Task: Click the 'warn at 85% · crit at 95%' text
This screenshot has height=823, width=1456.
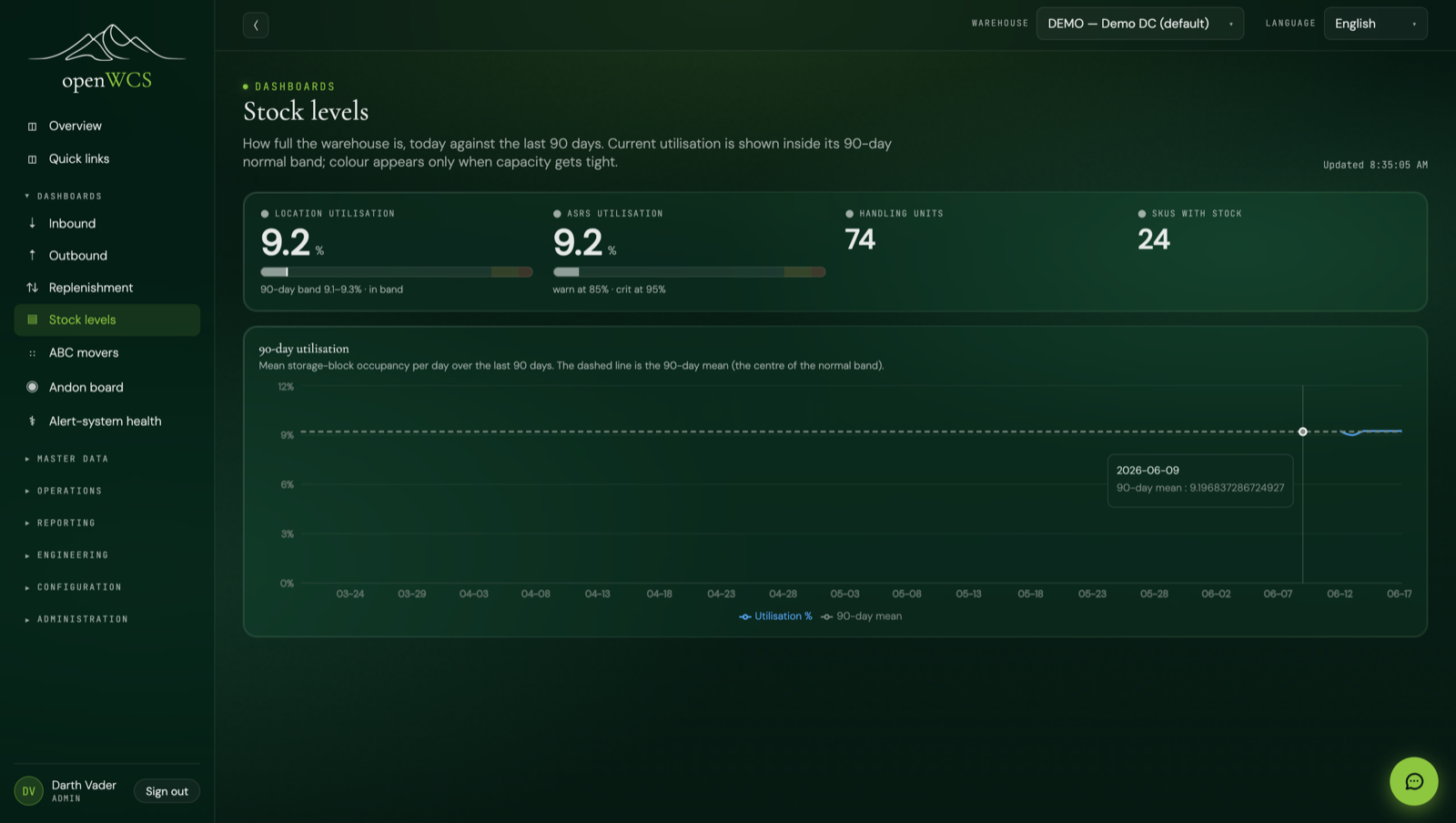Action: click(x=609, y=290)
